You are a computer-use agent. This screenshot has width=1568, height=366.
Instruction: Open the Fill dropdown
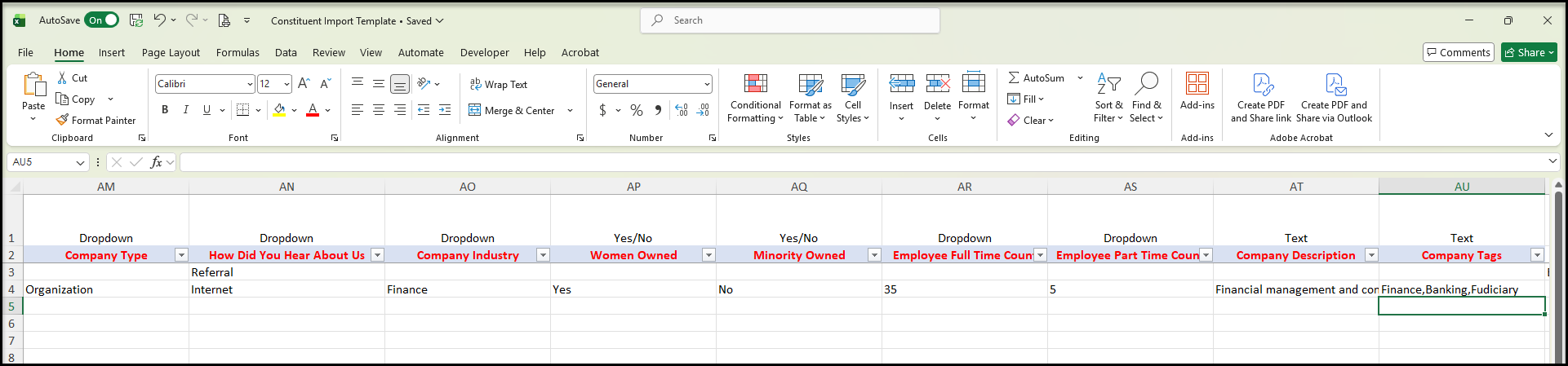[x=1026, y=99]
